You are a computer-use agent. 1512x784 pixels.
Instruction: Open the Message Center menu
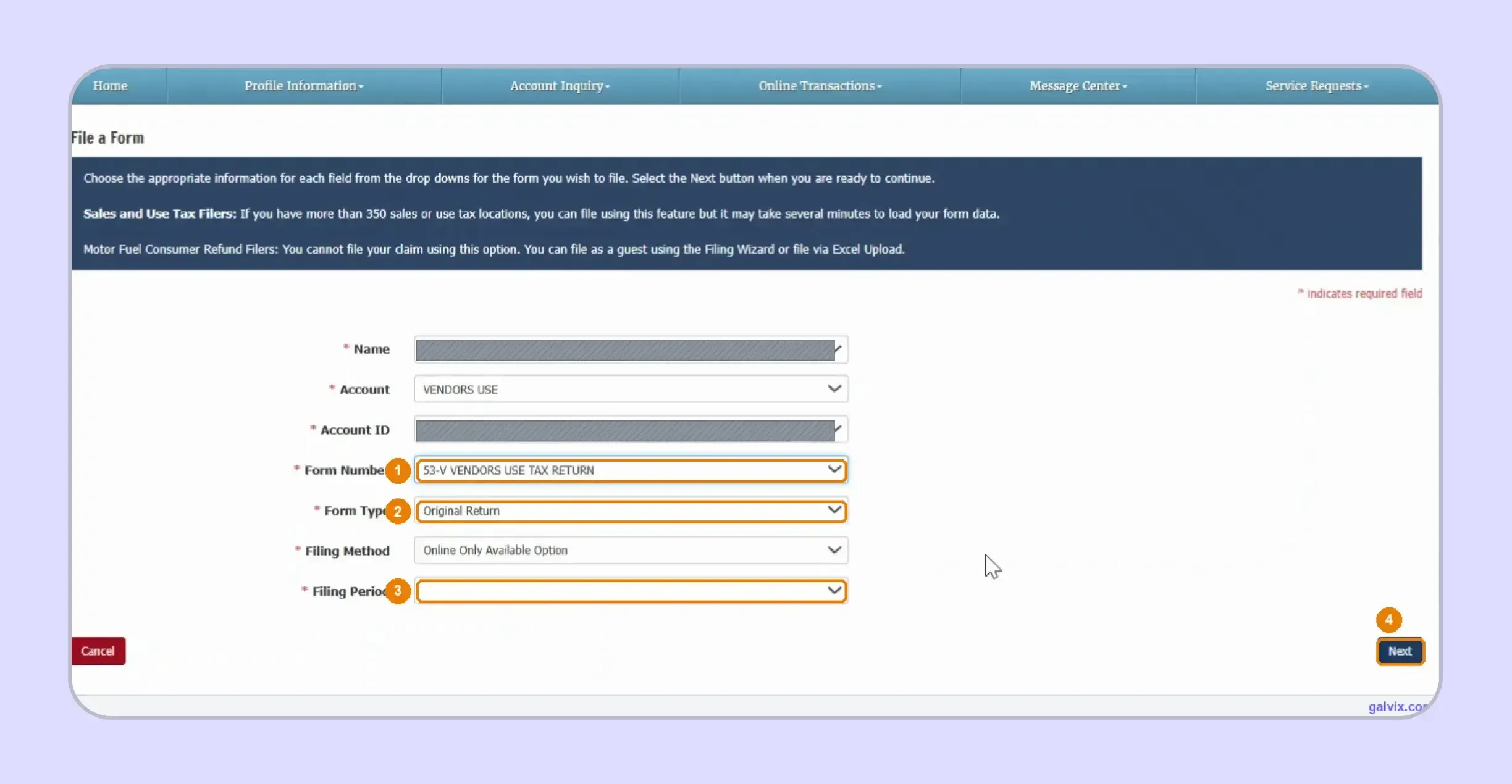[1078, 86]
